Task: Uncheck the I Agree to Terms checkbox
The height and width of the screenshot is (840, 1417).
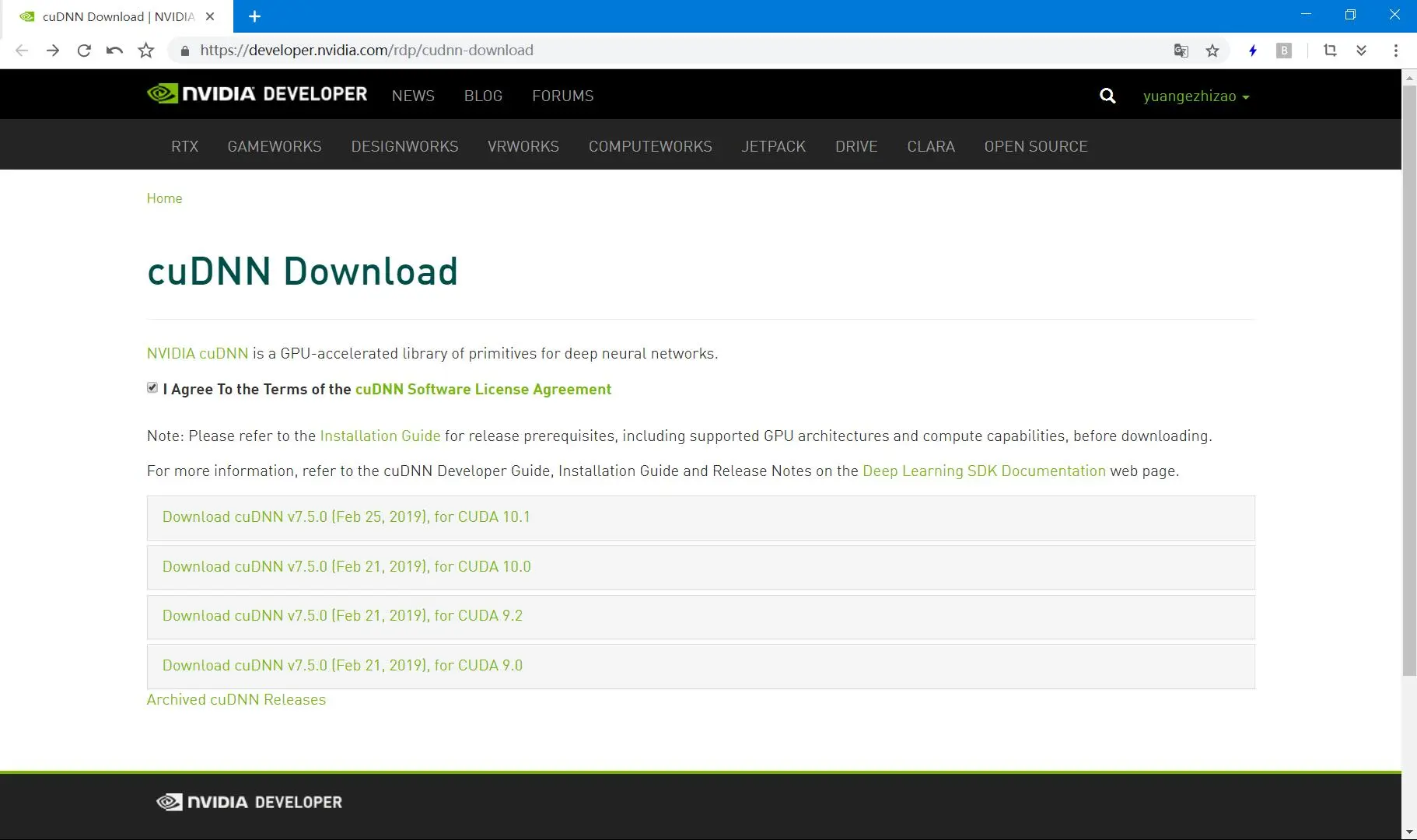Action: click(152, 387)
